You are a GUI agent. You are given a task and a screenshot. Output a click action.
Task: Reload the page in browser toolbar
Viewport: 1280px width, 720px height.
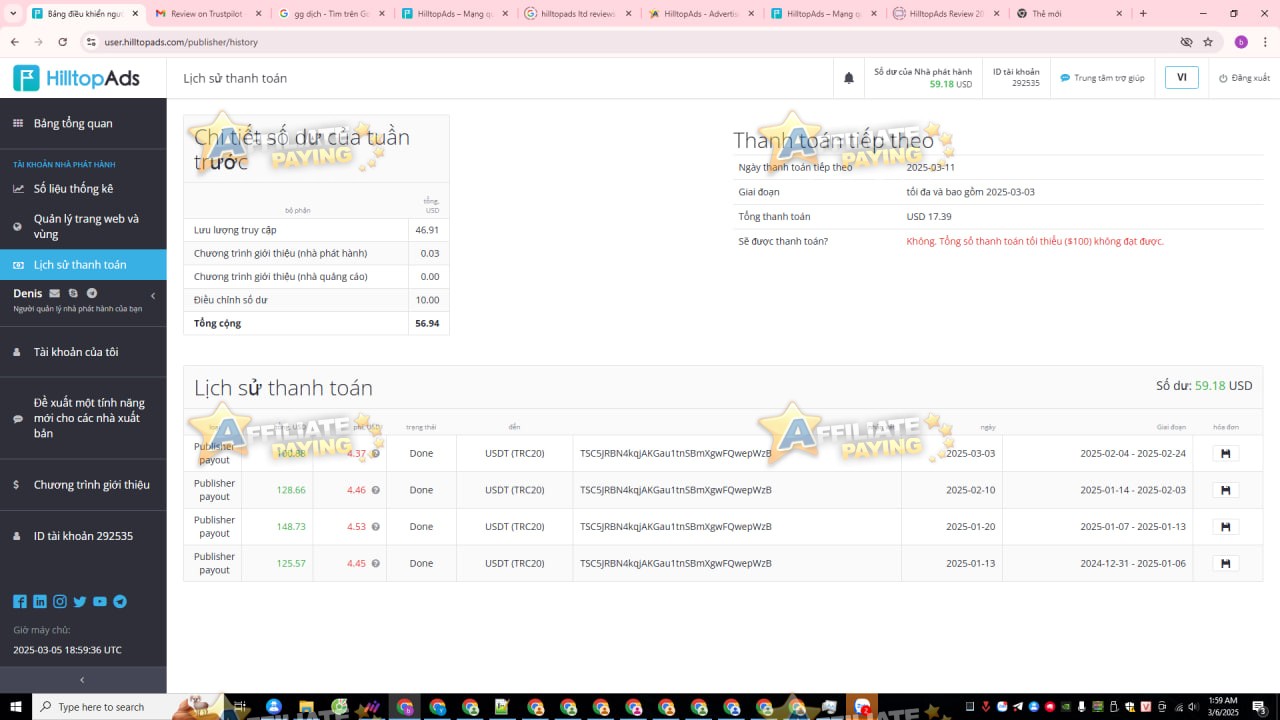pos(62,42)
